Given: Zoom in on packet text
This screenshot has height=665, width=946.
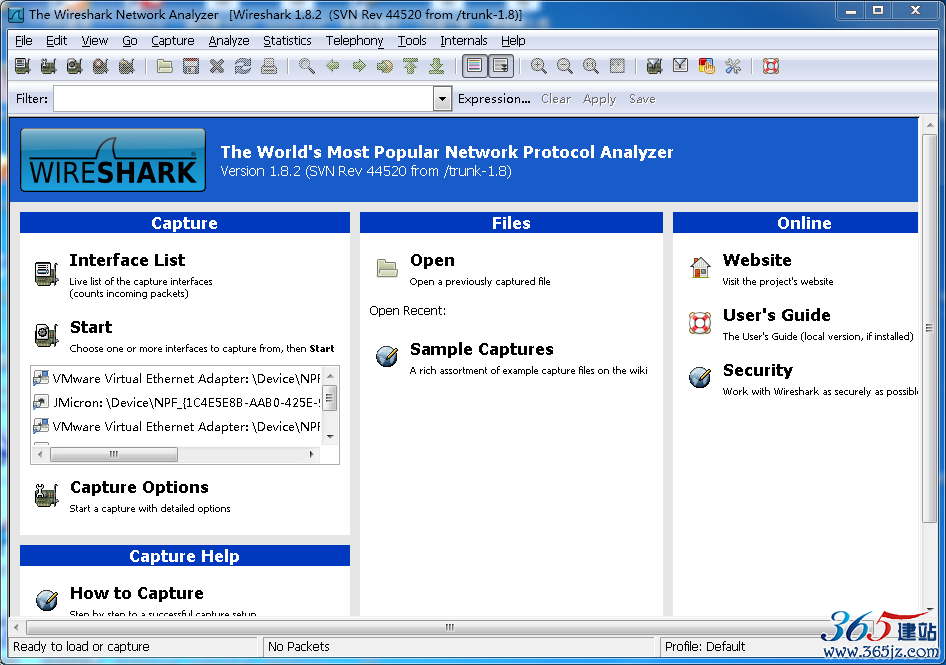Looking at the screenshot, I should coord(538,66).
